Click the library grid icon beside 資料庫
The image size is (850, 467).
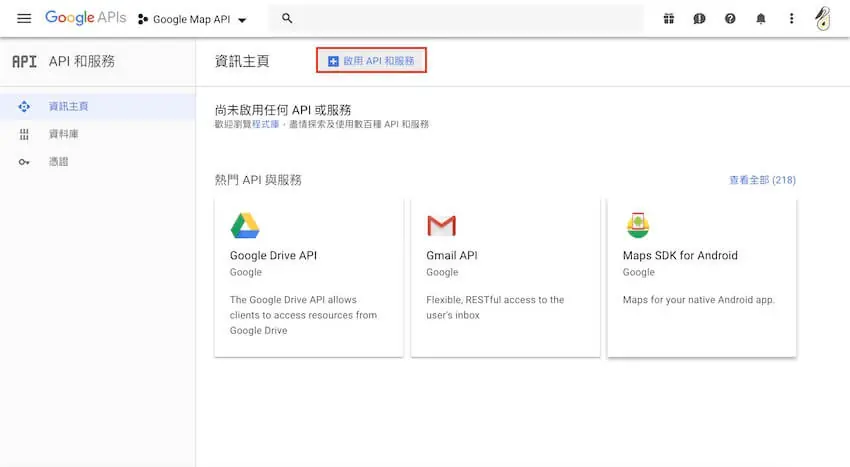coord(24,135)
